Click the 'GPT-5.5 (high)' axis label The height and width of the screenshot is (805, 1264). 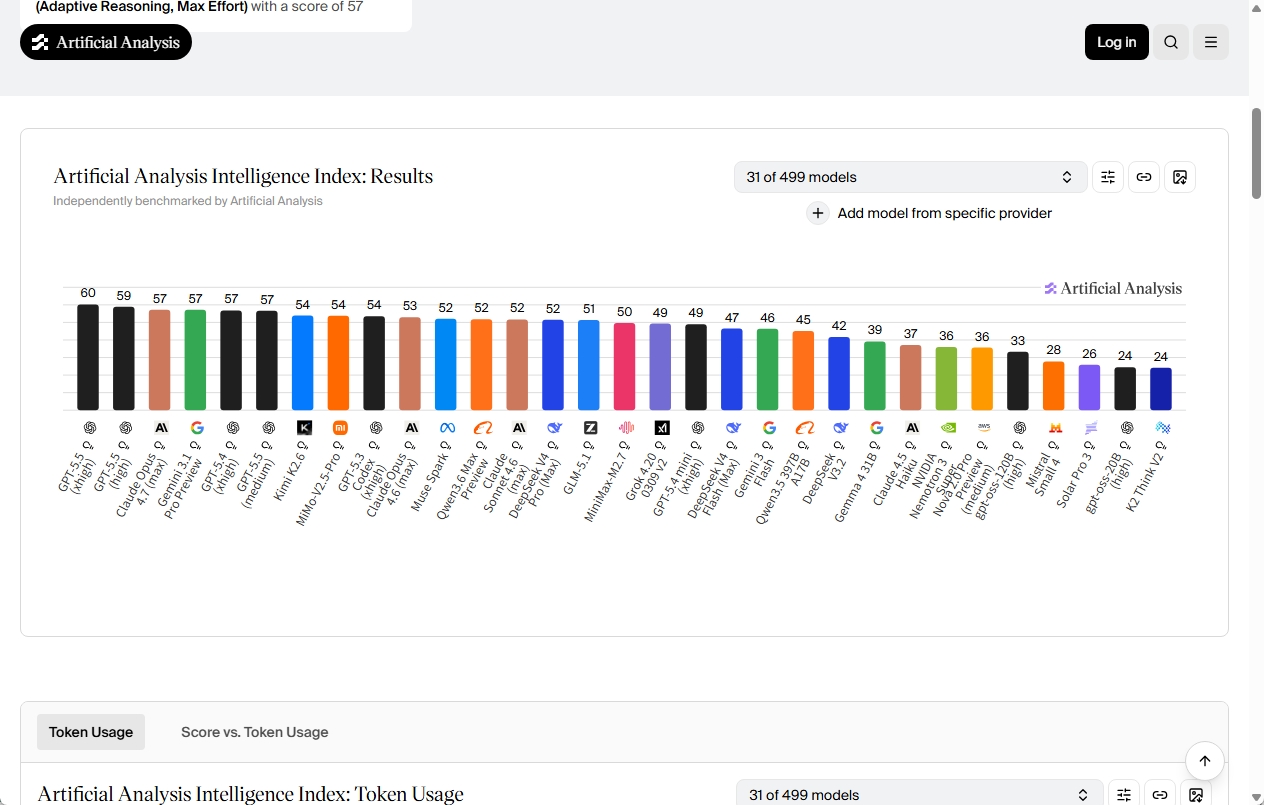pyautogui.click(x=114, y=472)
